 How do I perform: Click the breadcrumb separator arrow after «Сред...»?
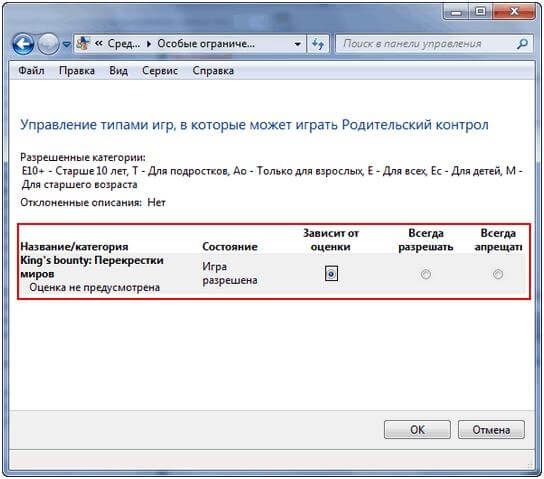click(149, 44)
